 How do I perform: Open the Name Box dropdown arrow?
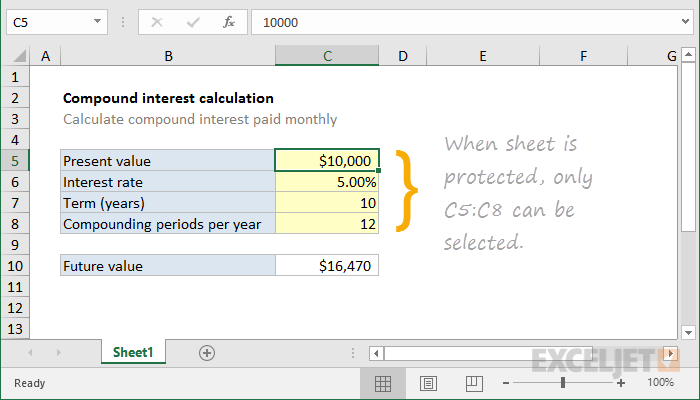pos(97,21)
